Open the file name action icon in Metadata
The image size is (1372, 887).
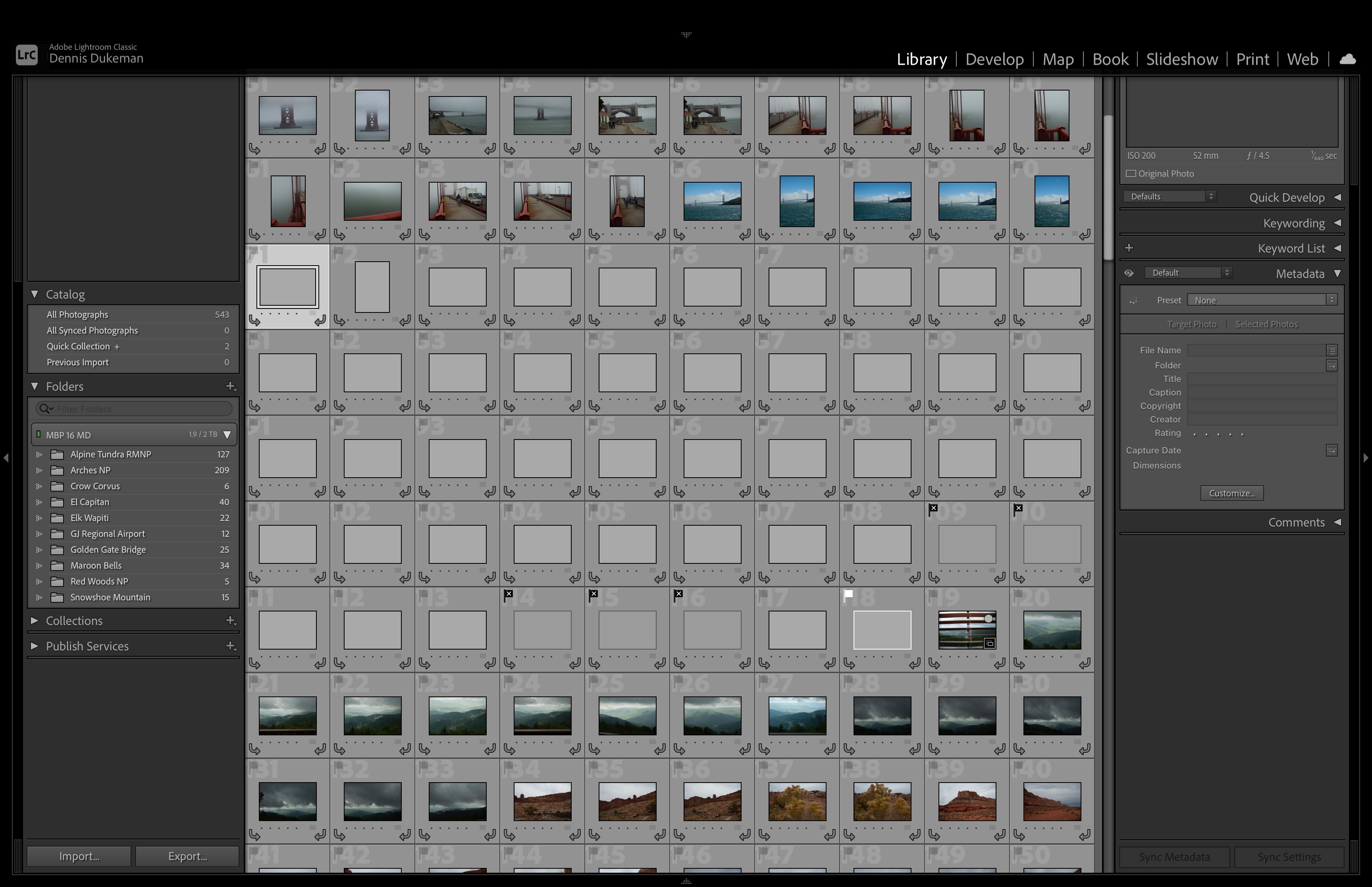1332,350
